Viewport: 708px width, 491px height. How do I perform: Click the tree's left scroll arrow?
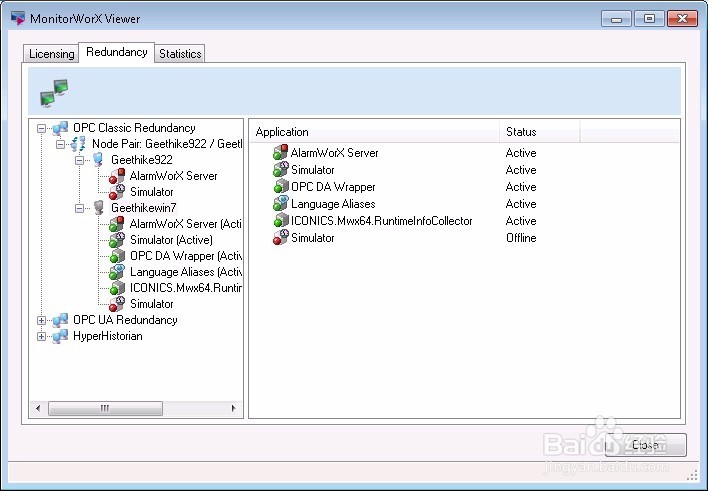pos(38,408)
